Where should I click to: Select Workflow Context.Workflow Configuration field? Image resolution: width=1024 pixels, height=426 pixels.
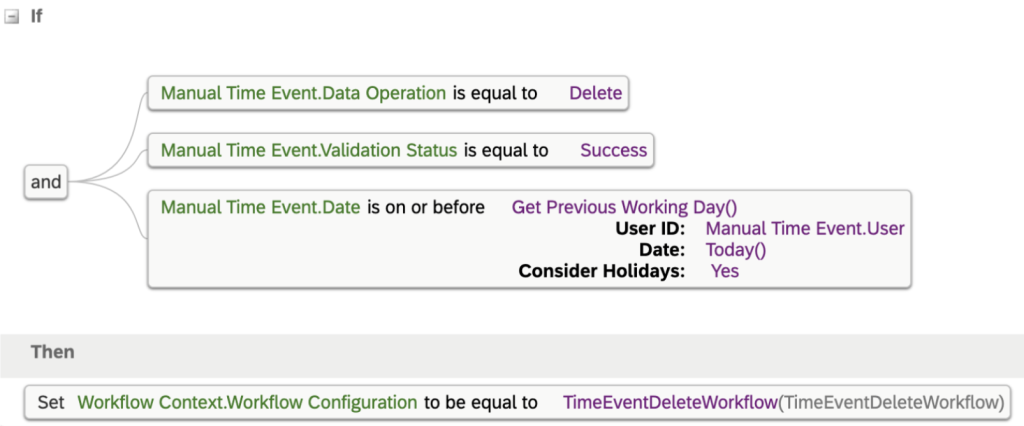click(247, 402)
